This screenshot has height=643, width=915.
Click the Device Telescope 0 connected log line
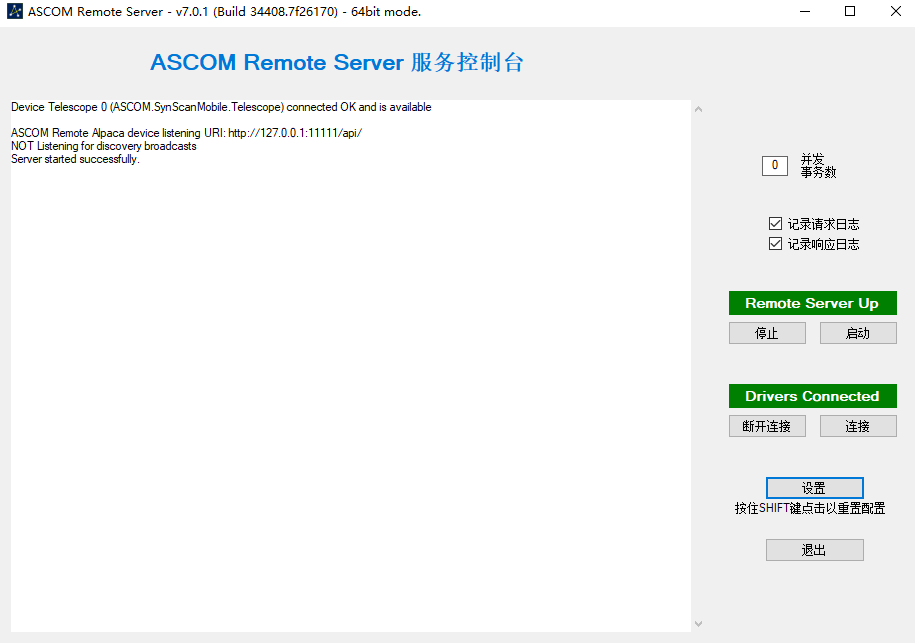click(221, 107)
